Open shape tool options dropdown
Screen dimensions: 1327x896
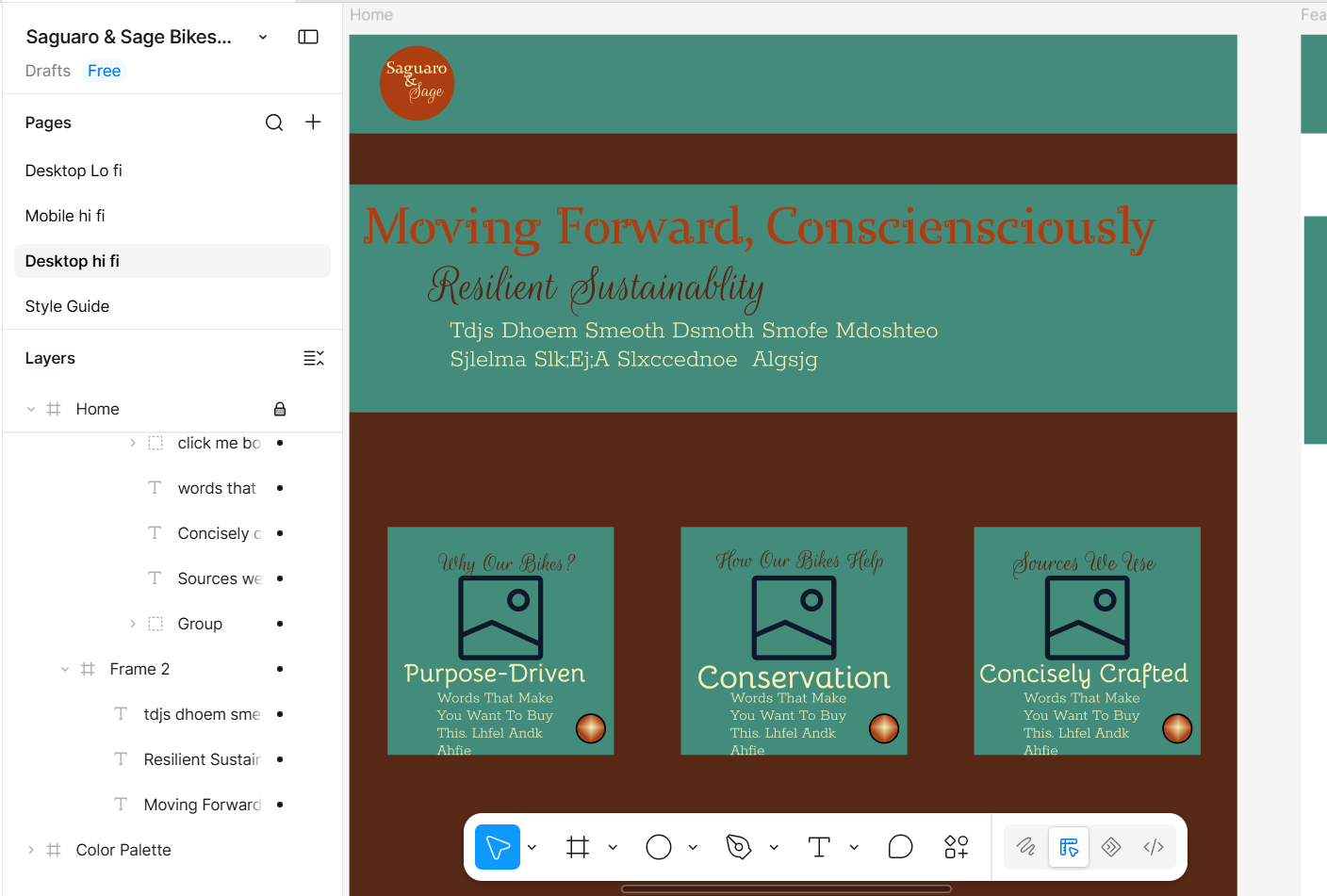click(x=693, y=847)
